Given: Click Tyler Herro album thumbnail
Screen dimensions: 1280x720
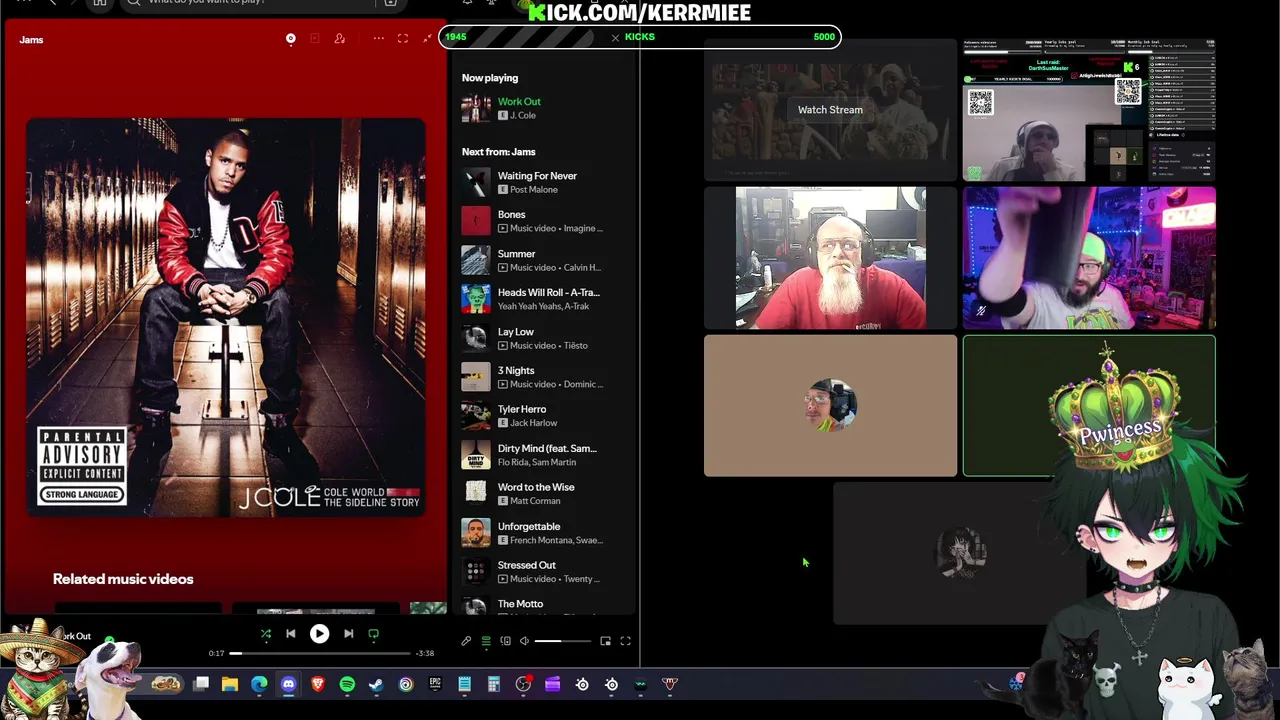Looking at the screenshot, I should (x=476, y=416).
